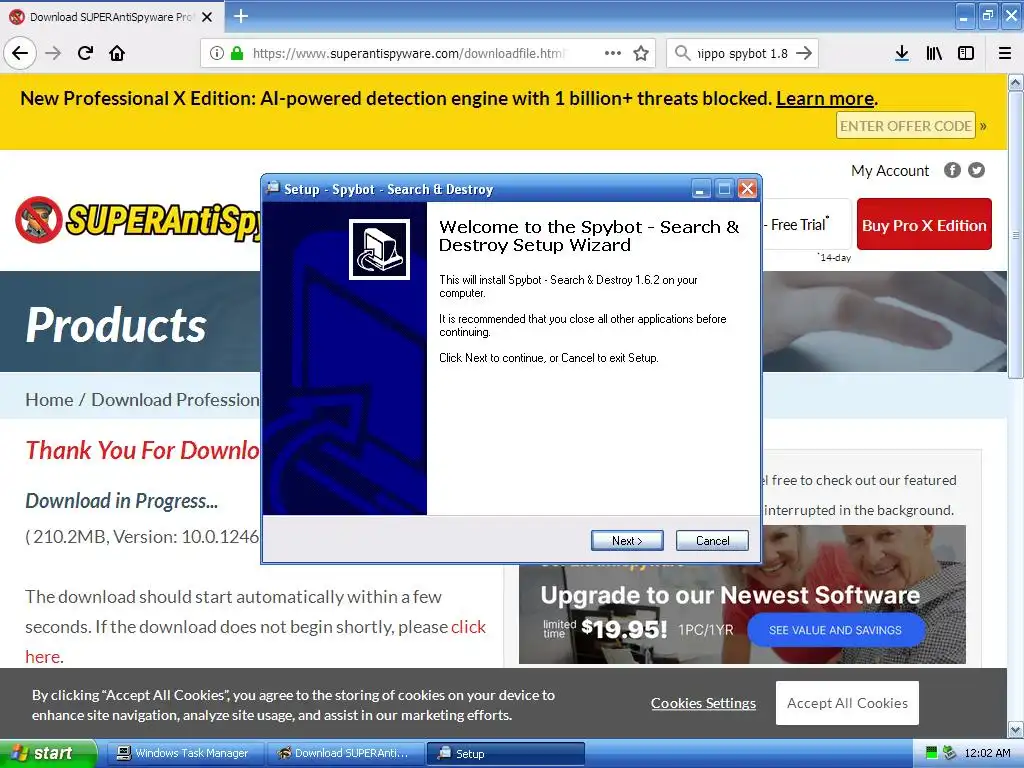Screen dimensions: 1024x768
Task: Click 'Thank You For Downlo' heading
Action: 142,450
